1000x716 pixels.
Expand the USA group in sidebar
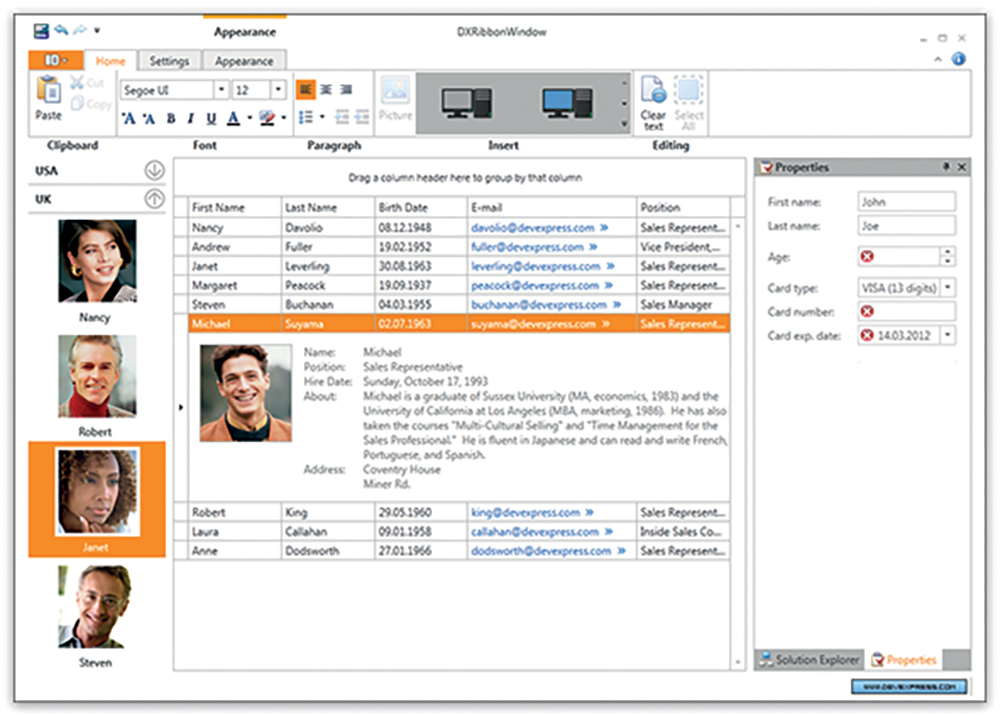154,171
